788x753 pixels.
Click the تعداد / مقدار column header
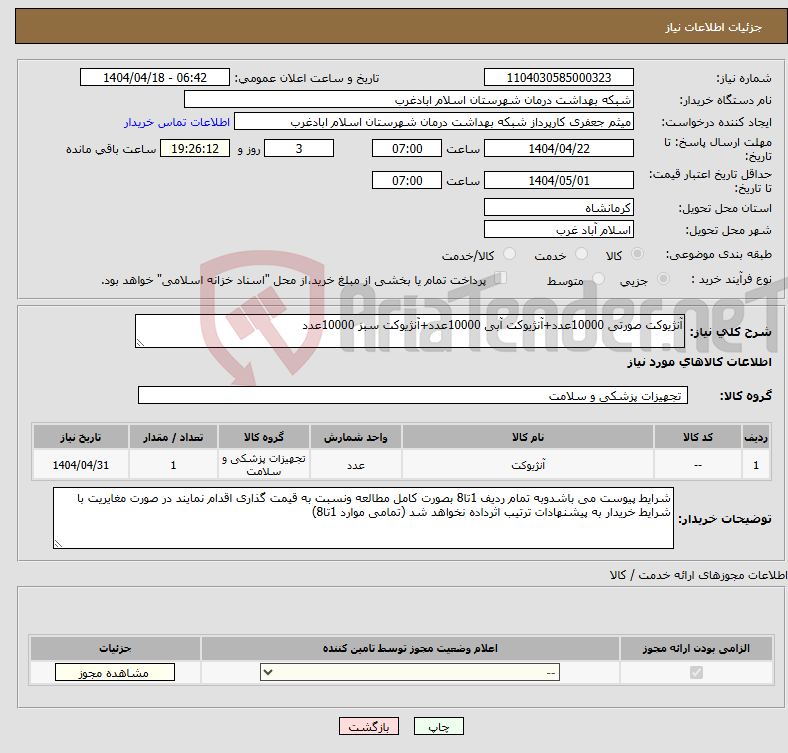point(173,437)
